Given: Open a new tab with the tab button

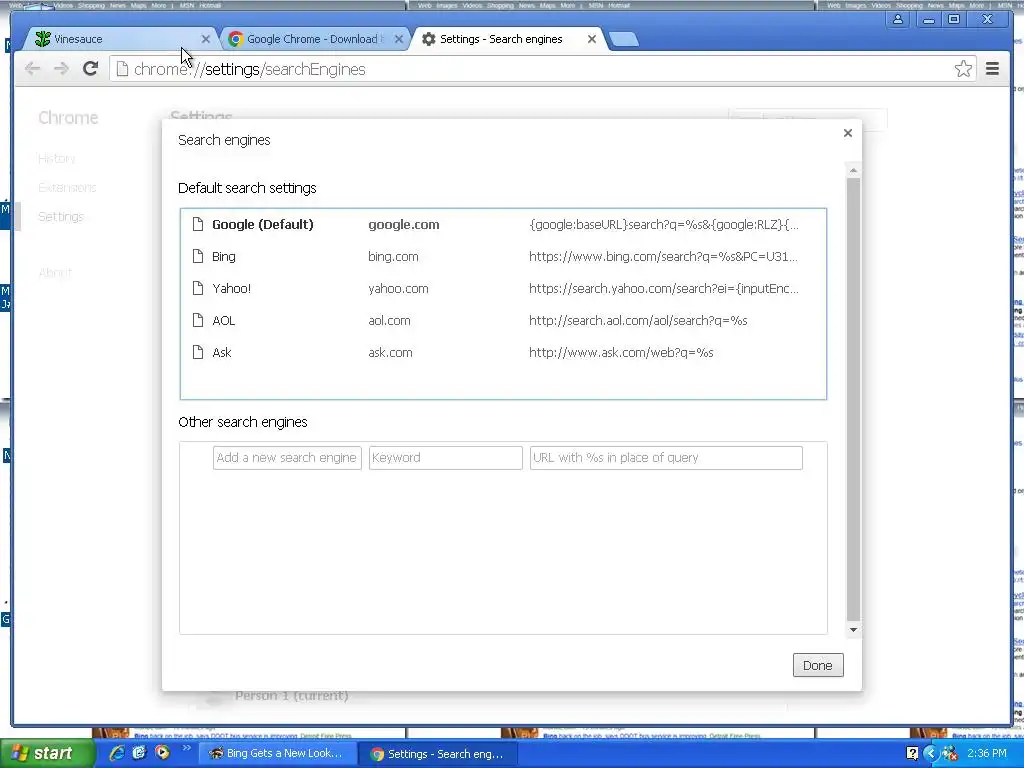Looking at the screenshot, I should (x=624, y=39).
